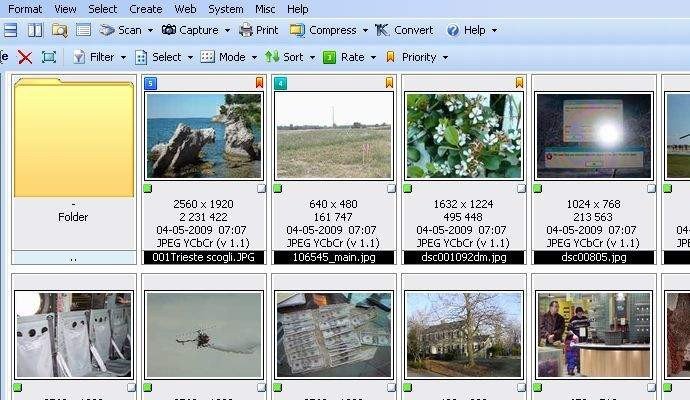Tick the white checkbox of 001Trieste scogli.JPG
Image resolution: width=690 pixels, height=400 pixels.
(x=261, y=189)
